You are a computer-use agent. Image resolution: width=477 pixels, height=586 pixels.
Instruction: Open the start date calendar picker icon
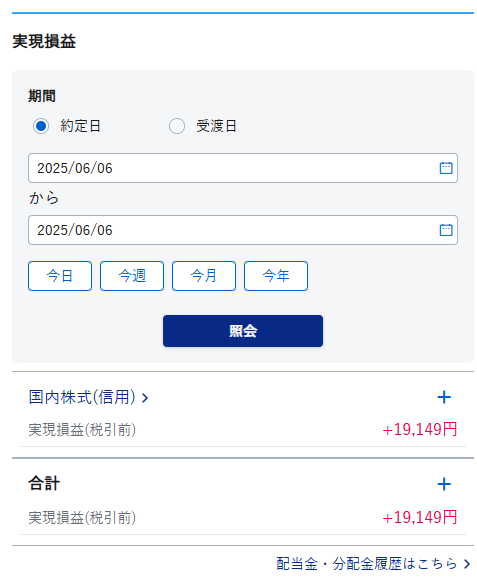pyautogui.click(x=445, y=168)
